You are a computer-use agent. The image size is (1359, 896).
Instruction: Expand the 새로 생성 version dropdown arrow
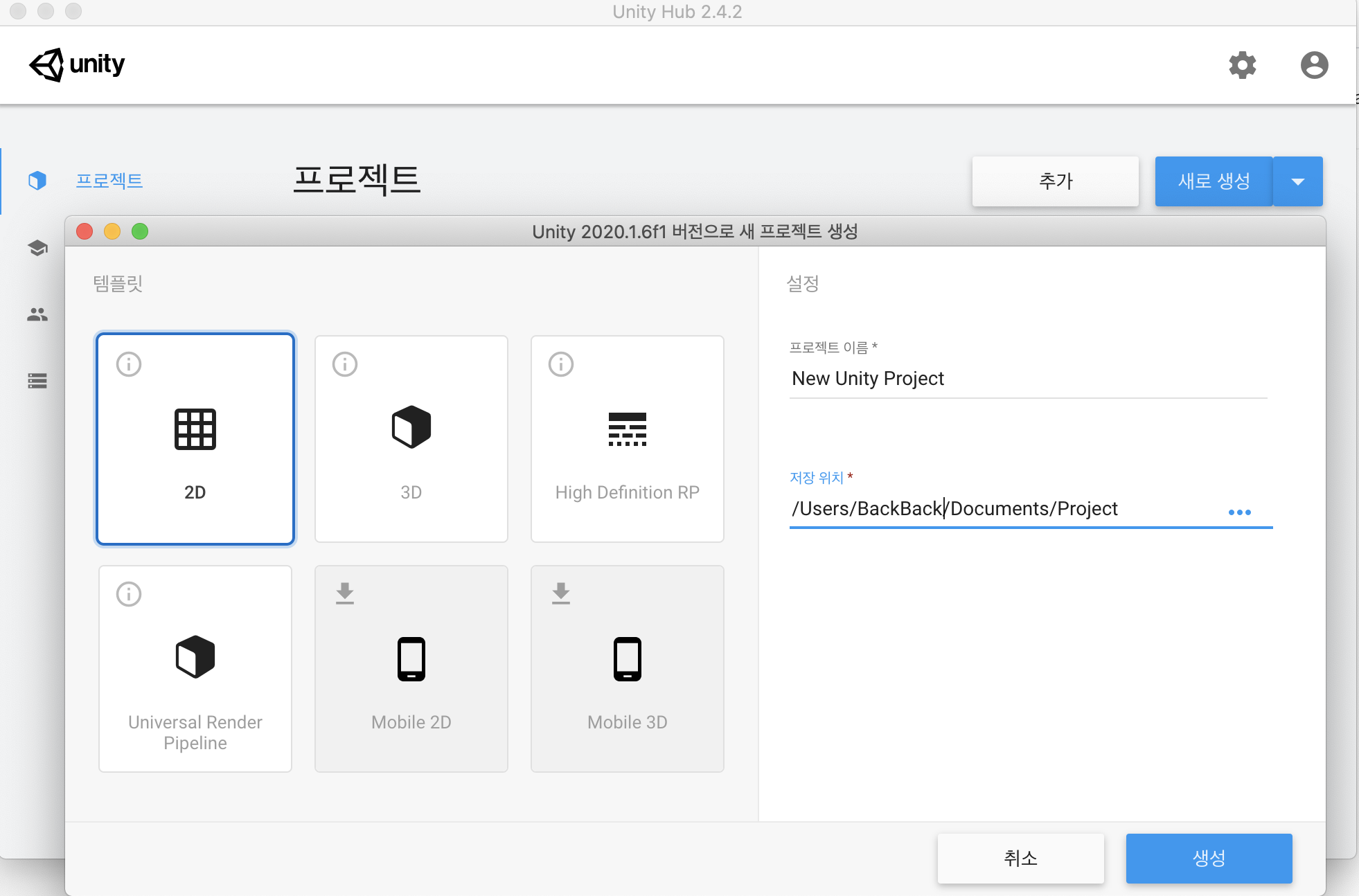[x=1298, y=181]
